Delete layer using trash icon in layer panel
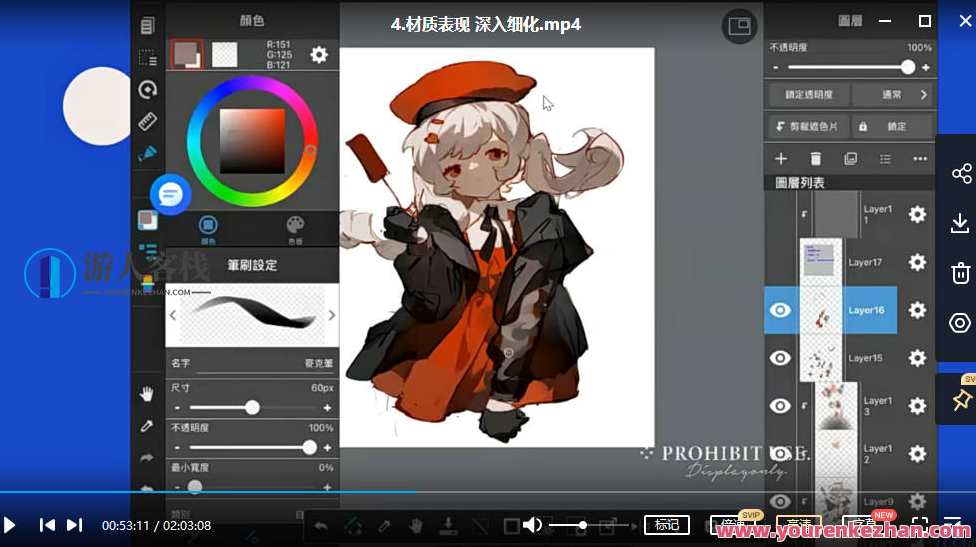This screenshot has height=547, width=976. click(816, 159)
